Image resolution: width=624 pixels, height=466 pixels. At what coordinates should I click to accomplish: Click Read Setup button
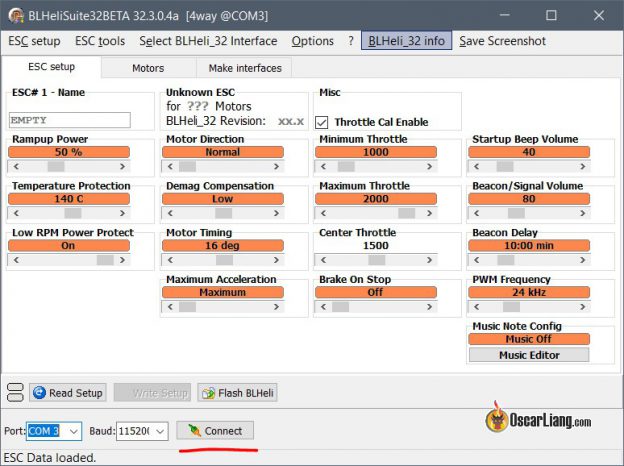(x=68, y=393)
